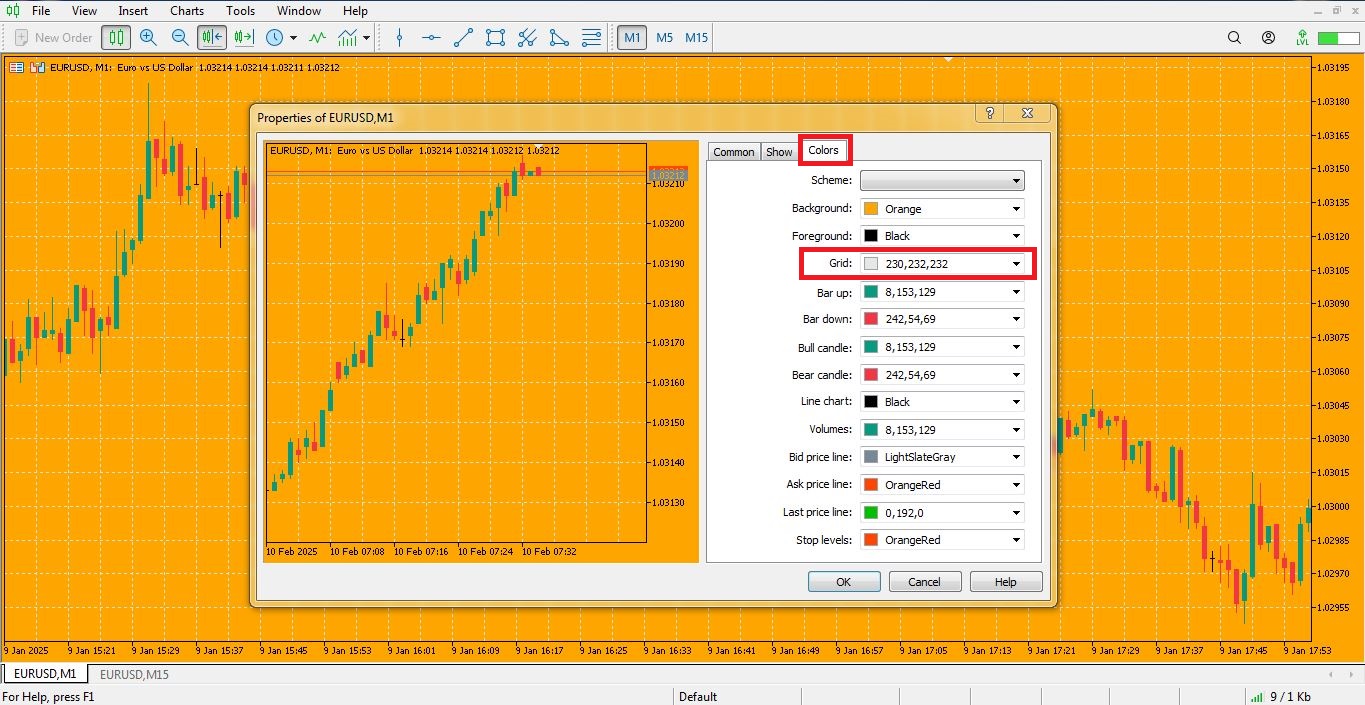Open the Charts menu
This screenshot has width=1365, height=705.
(x=187, y=11)
